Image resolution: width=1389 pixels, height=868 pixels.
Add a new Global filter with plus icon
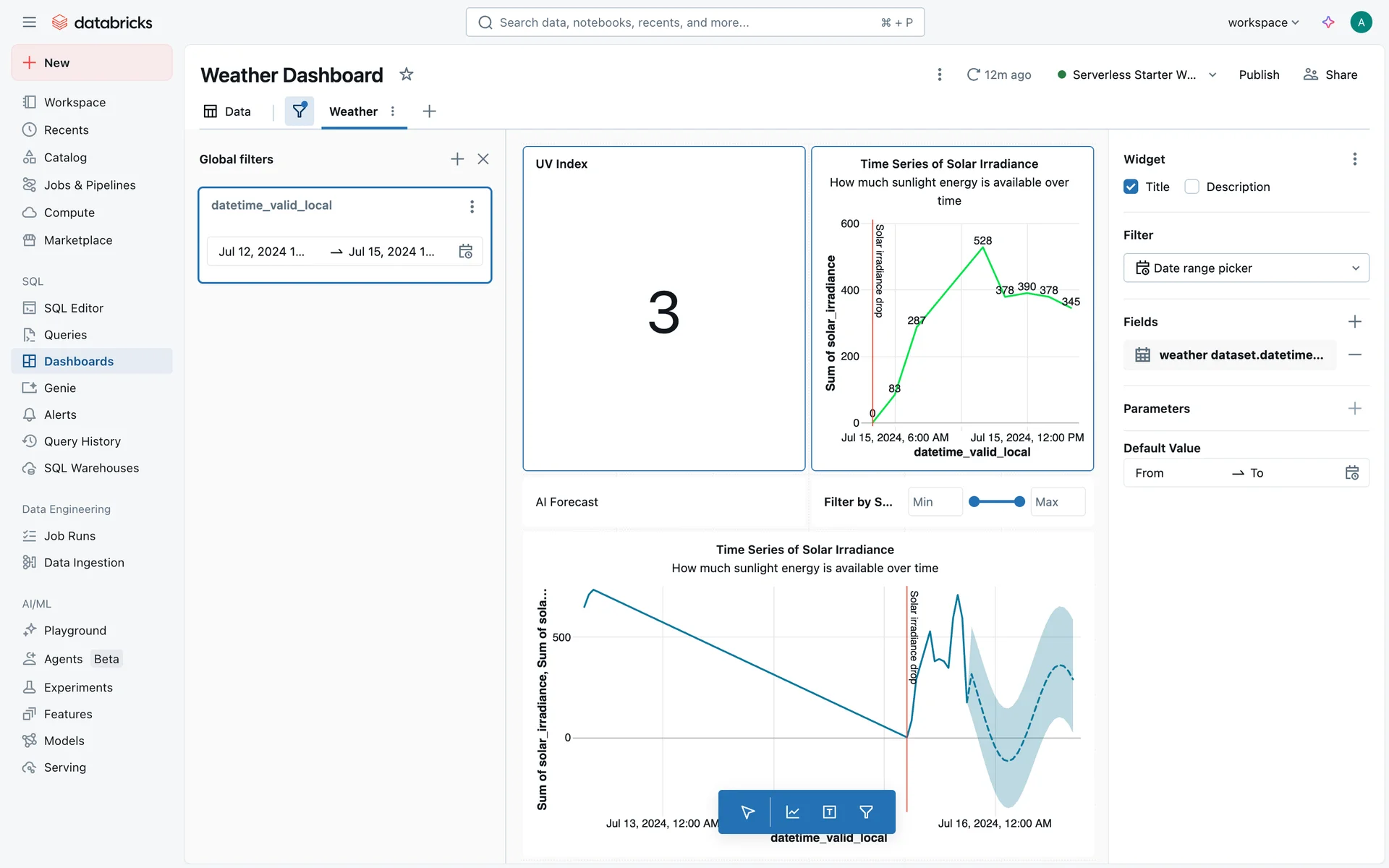pos(457,159)
